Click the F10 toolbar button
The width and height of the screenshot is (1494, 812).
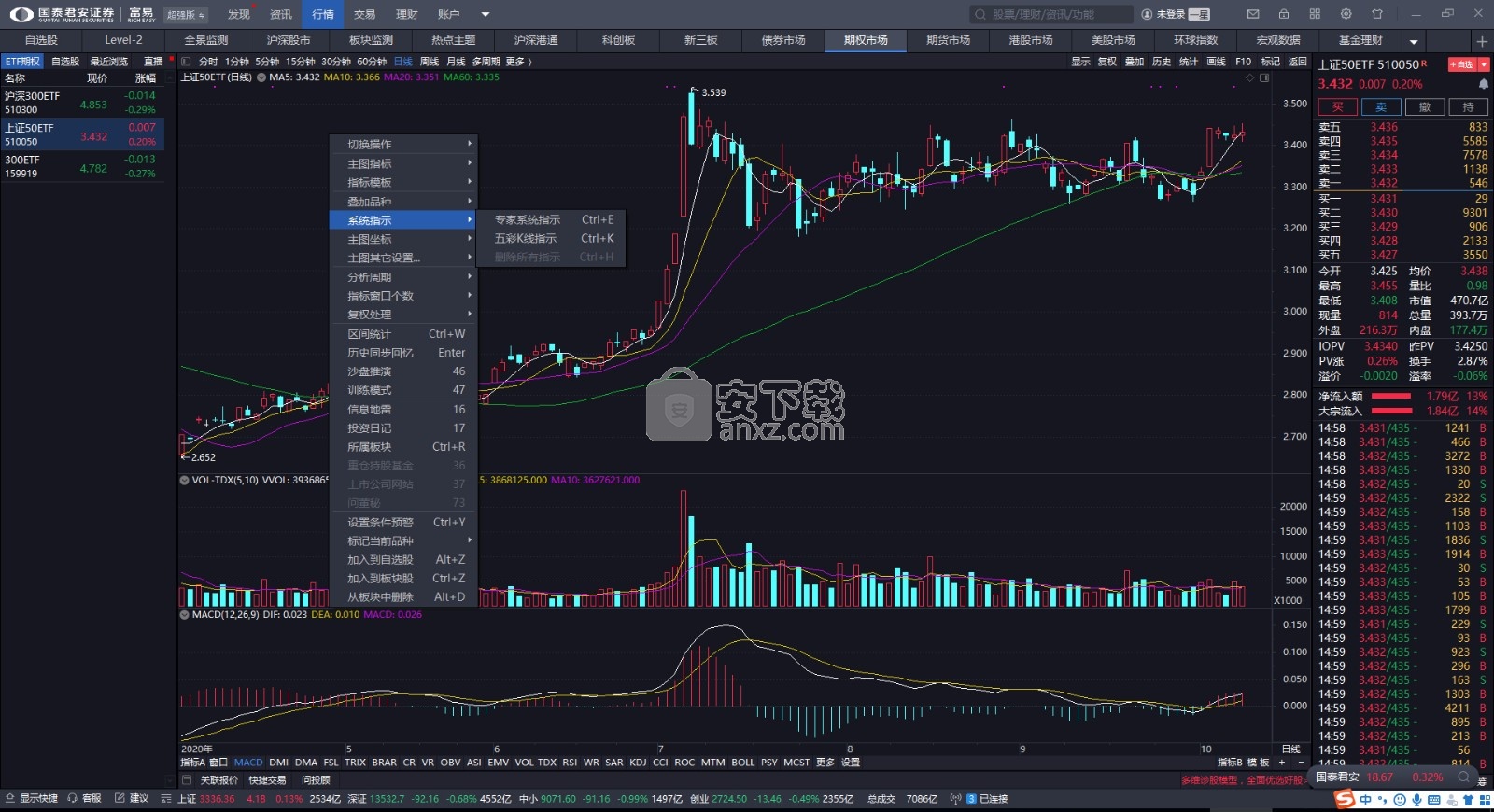pyautogui.click(x=1243, y=62)
